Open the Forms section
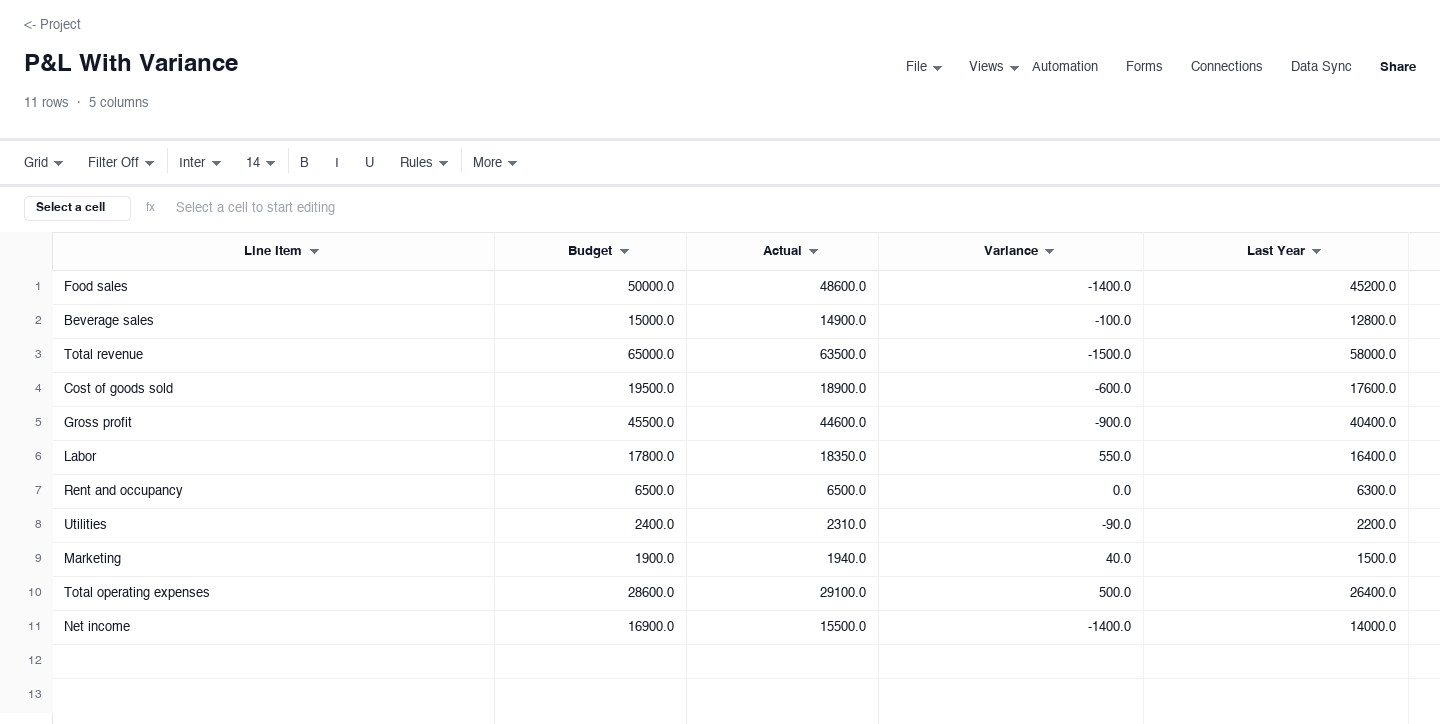This screenshot has height=724, width=1440. tap(1144, 67)
